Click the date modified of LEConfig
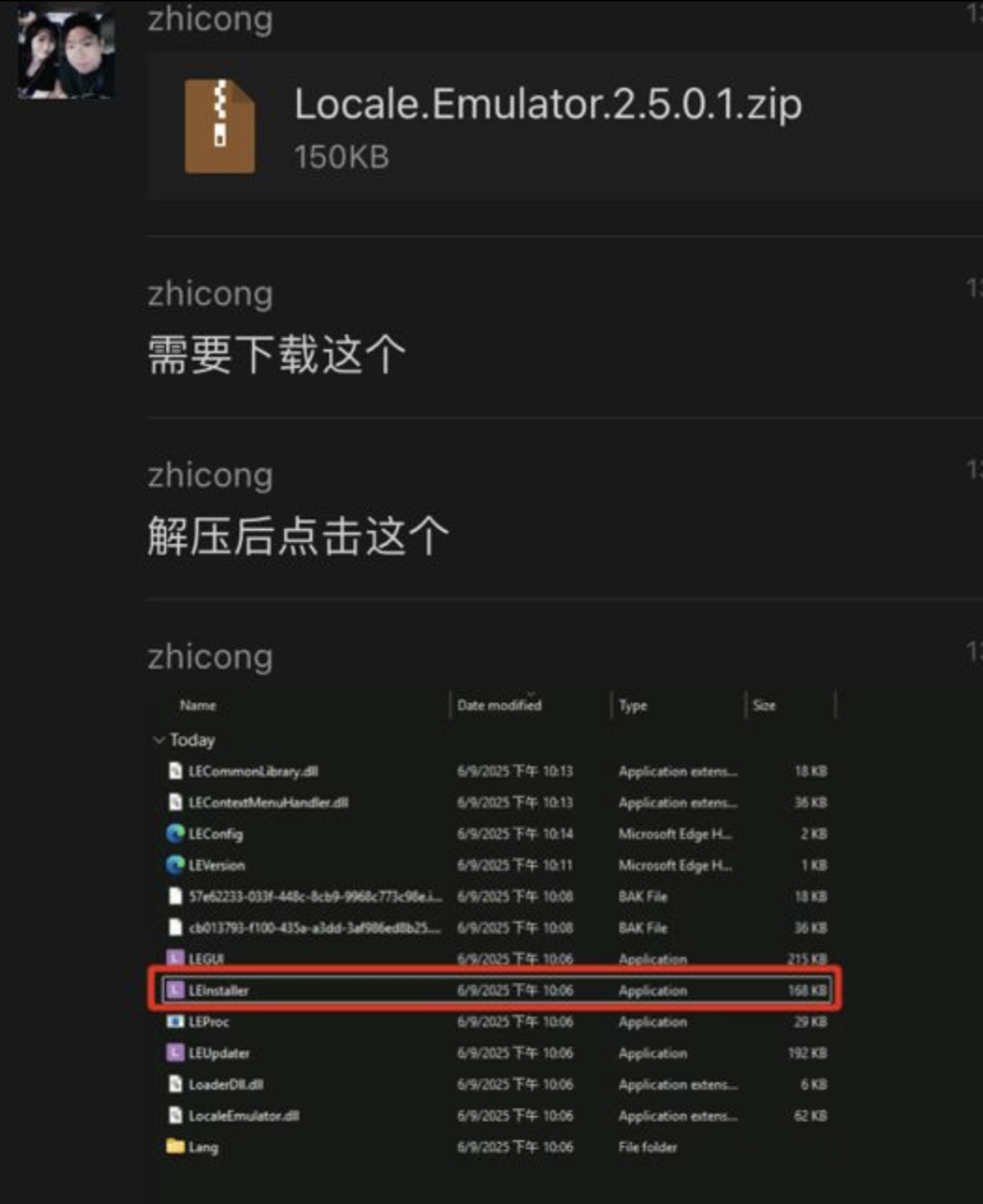The width and height of the screenshot is (983, 1204). click(x=515, y=834)
